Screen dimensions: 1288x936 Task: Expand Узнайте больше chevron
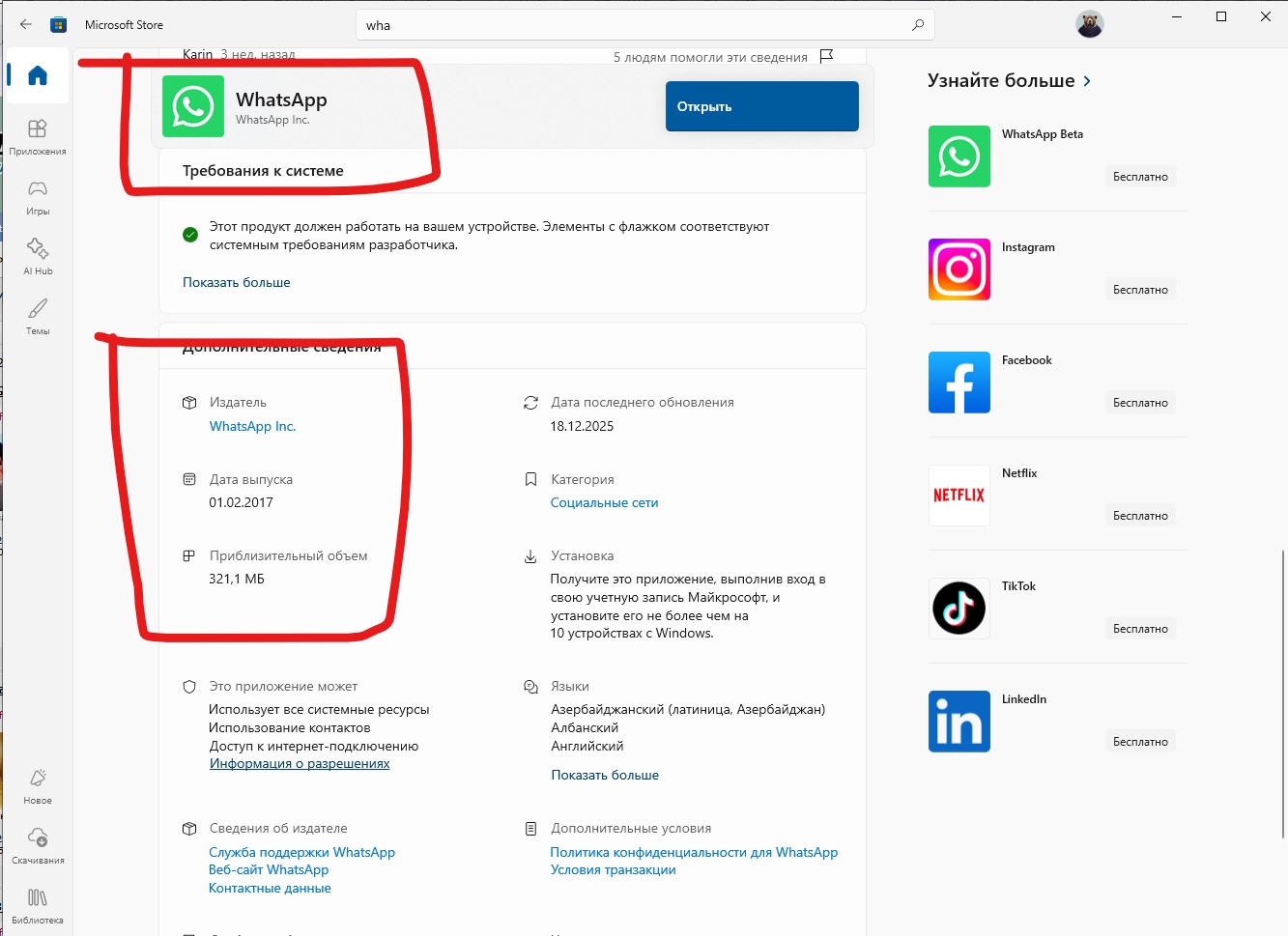[x=1087, y=81]
